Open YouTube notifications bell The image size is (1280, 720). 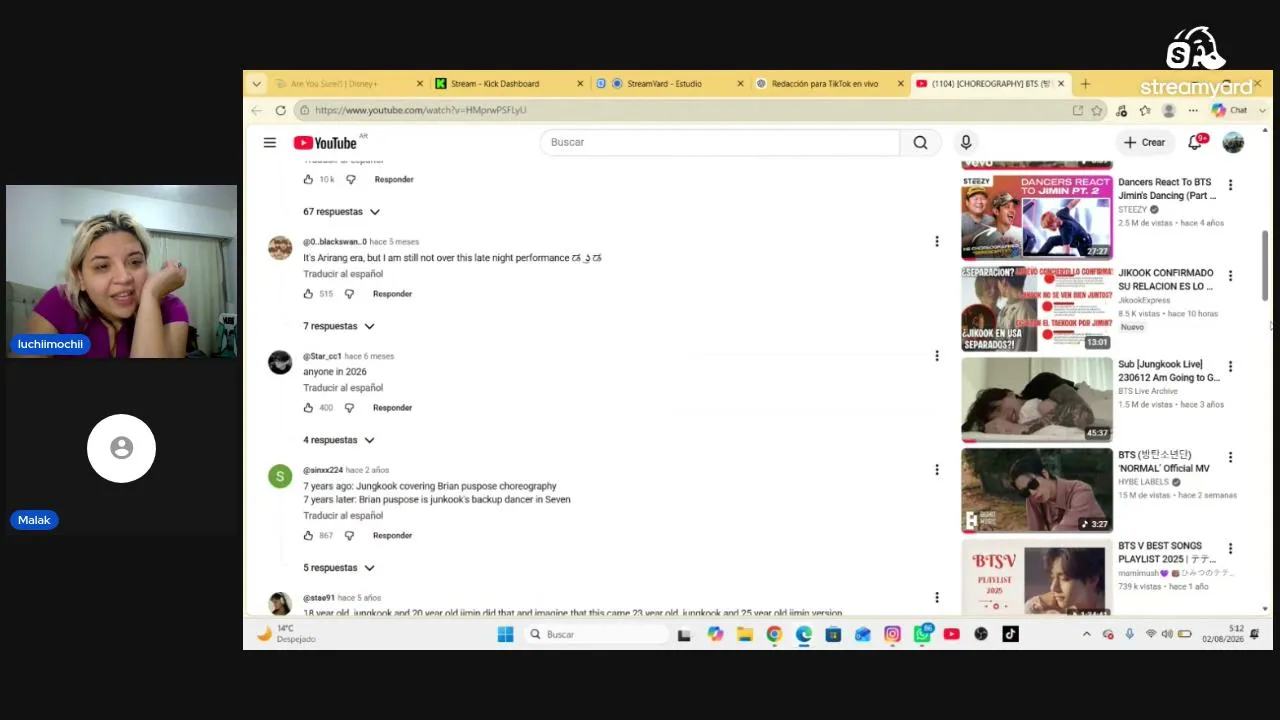click(1195, 142)
